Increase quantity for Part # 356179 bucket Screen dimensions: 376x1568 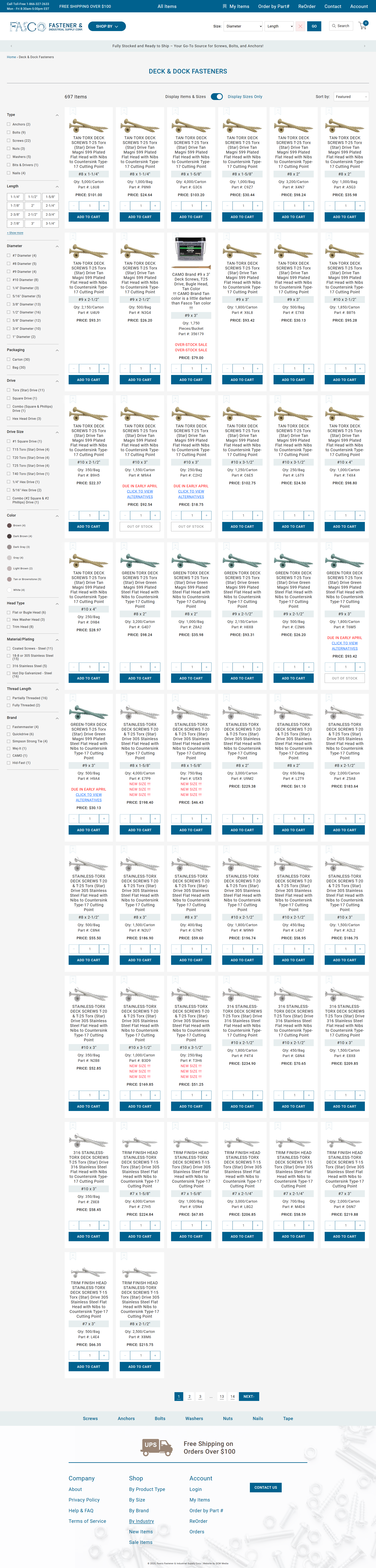pos(206,368)
